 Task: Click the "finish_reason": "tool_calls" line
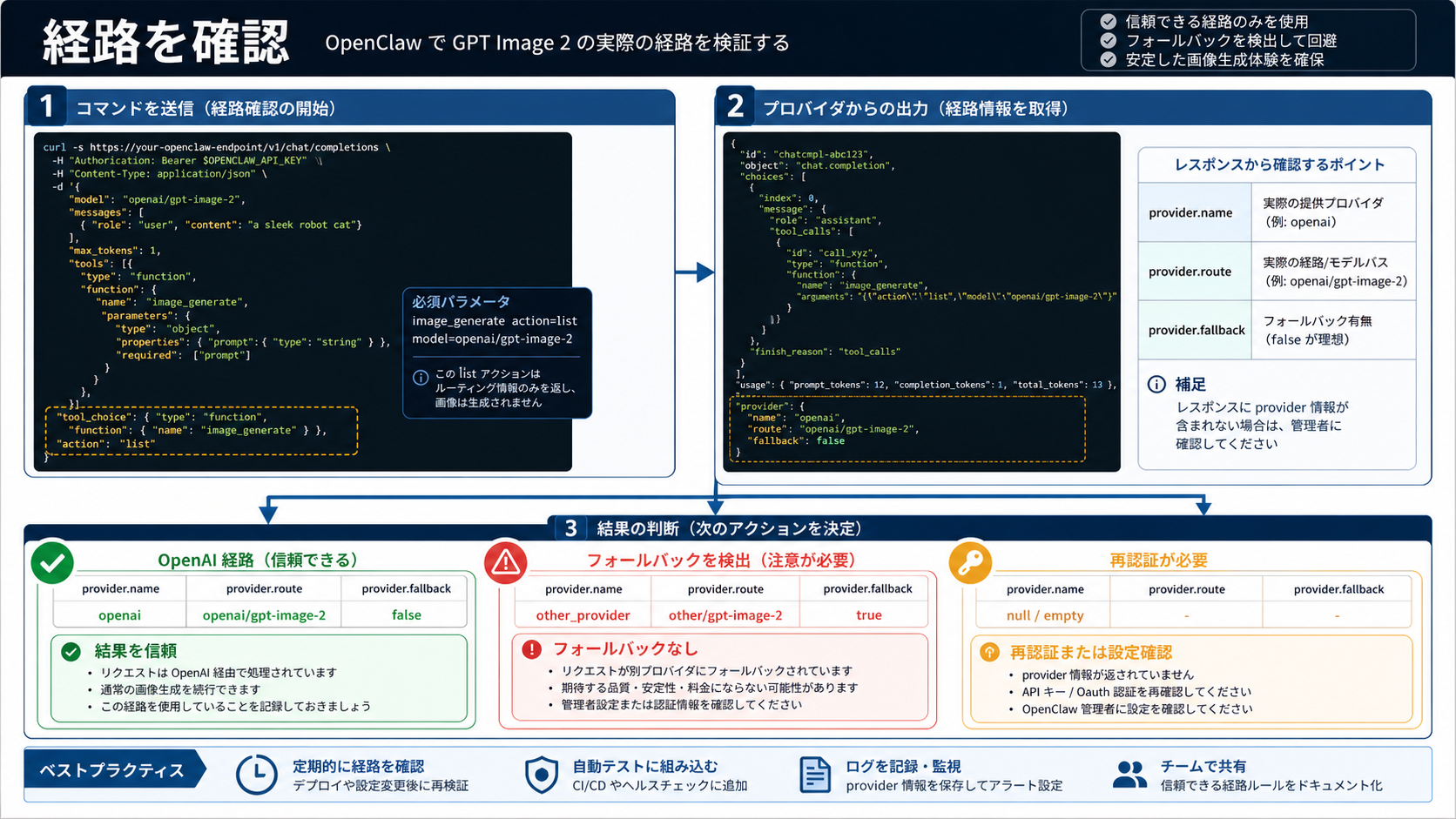click(826, 352)
